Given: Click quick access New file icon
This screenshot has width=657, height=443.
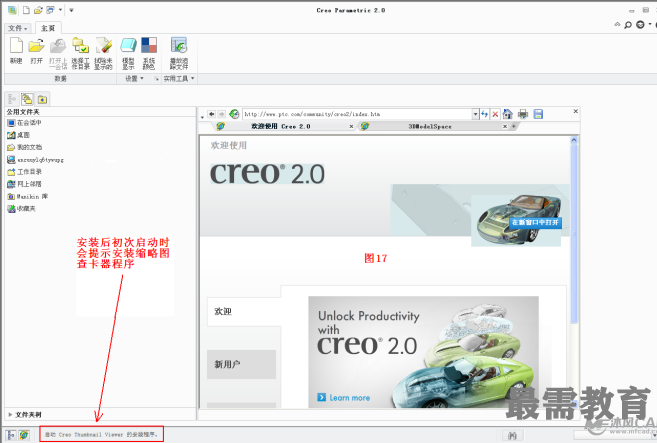Looking at the screenshot, I should (x=26, y=10).
